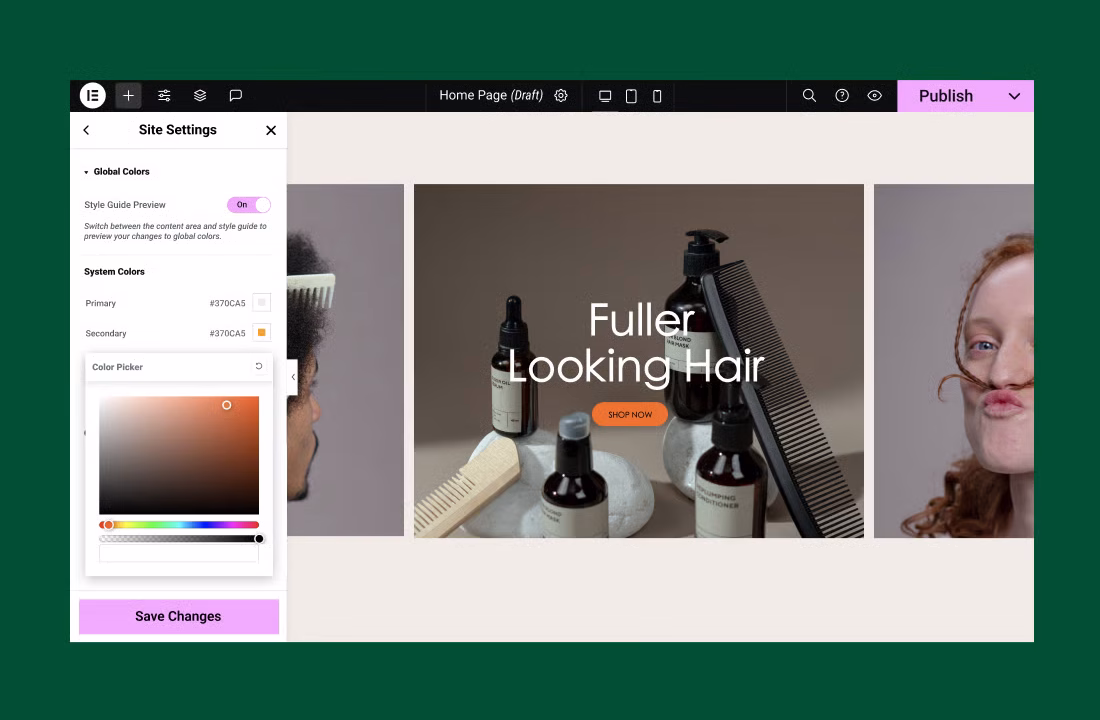The width and height of the screenshot is (1100, 720).
Task: Open the Notes comment bubble icon
Action: (x=236, y=95)
